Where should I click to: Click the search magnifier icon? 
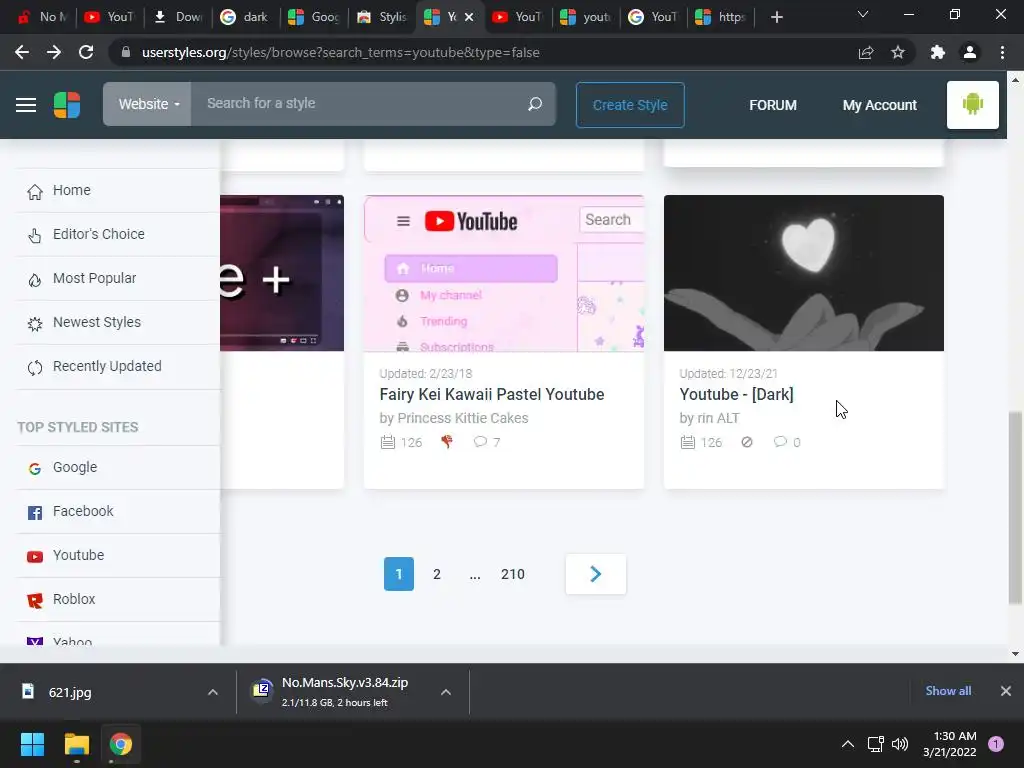point(535,104)
